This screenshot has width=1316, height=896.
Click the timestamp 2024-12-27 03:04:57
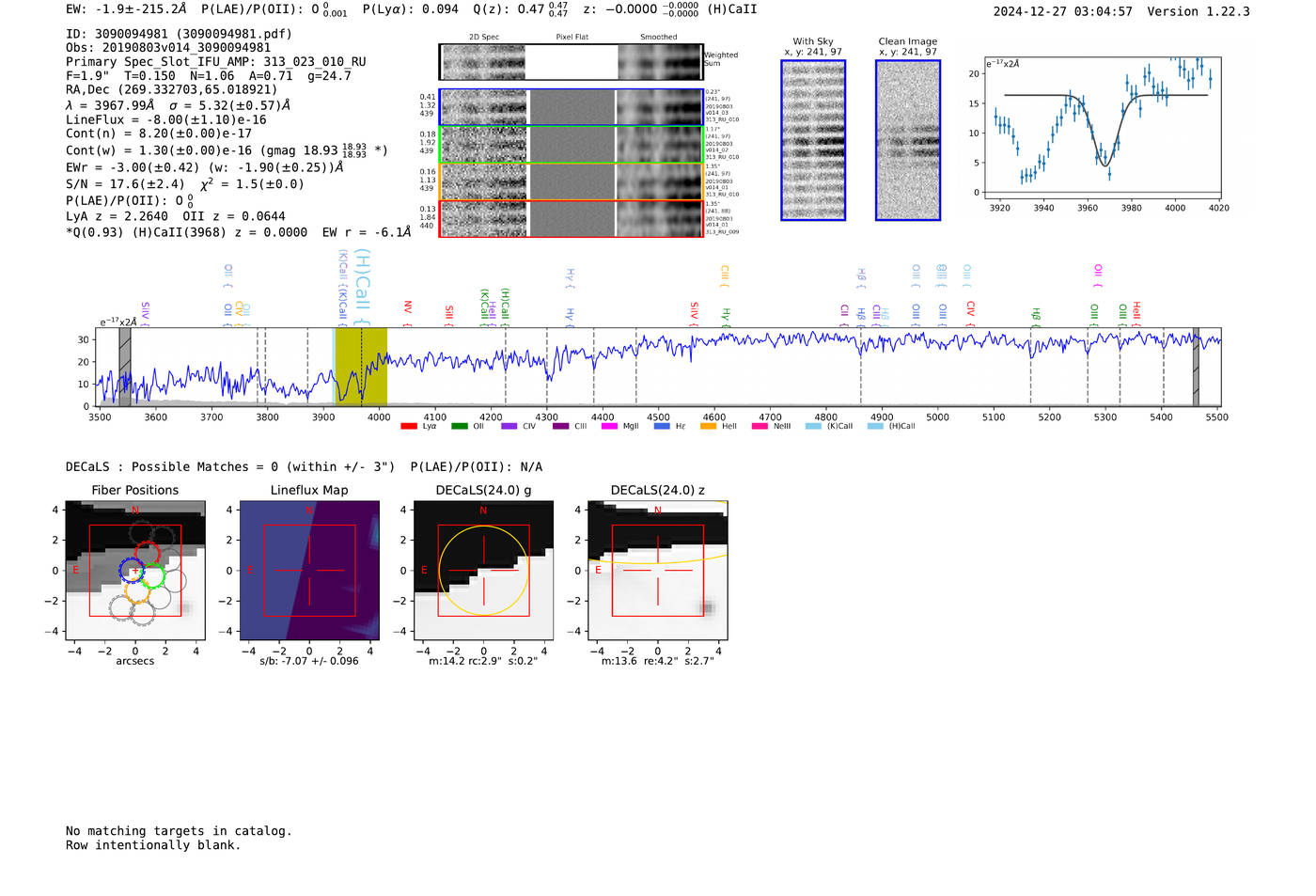(1063, 11)
